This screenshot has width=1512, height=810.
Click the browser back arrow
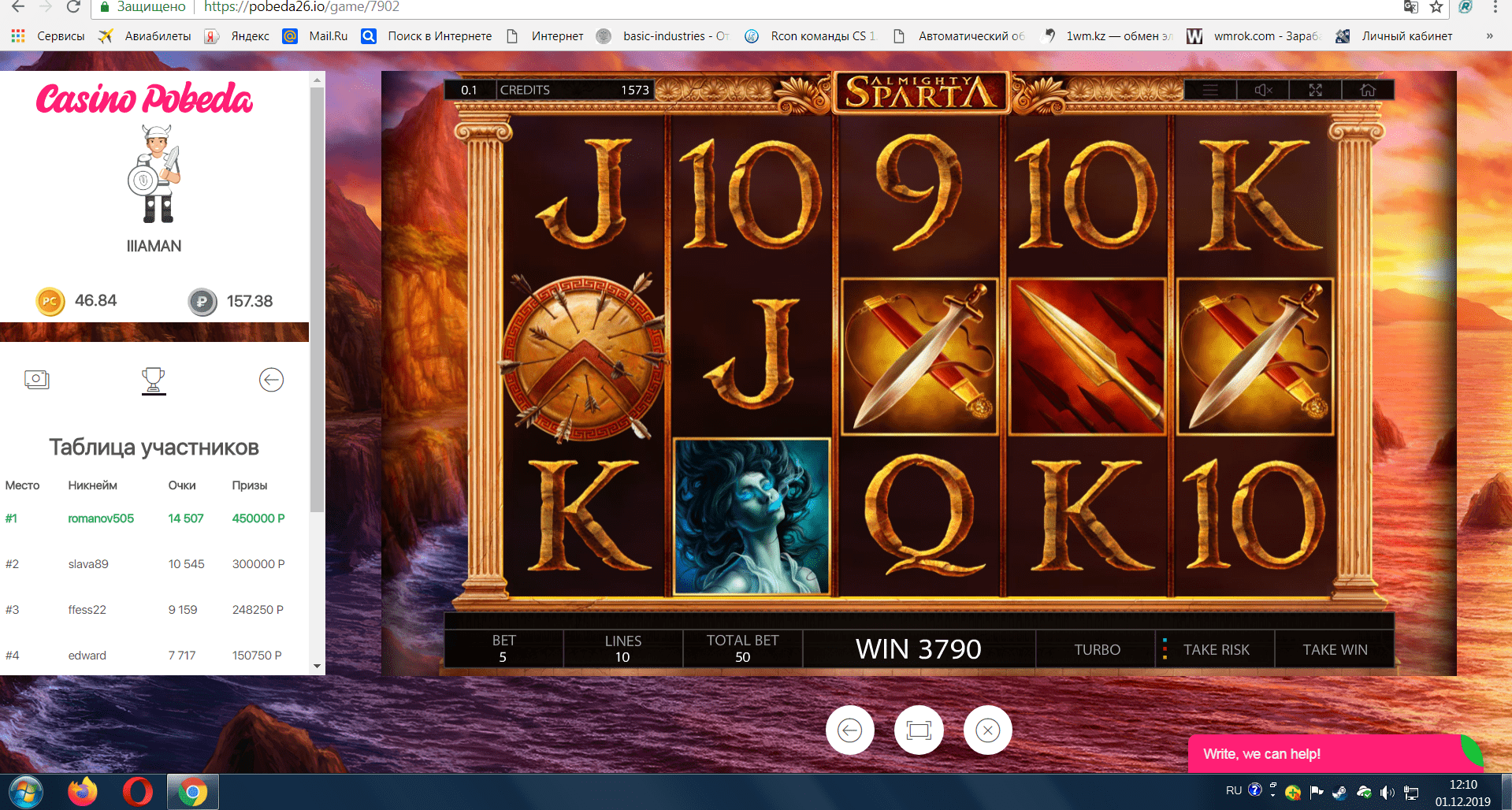pyautogui.click(x=18, y=7)
